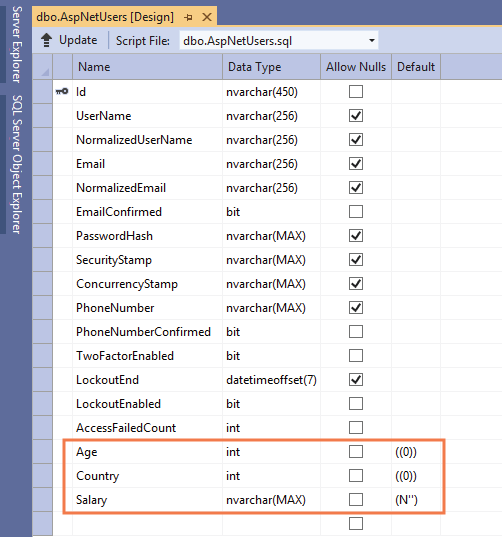Open the Server Explorer side tab
502x537 pixels.
[16, 44]
